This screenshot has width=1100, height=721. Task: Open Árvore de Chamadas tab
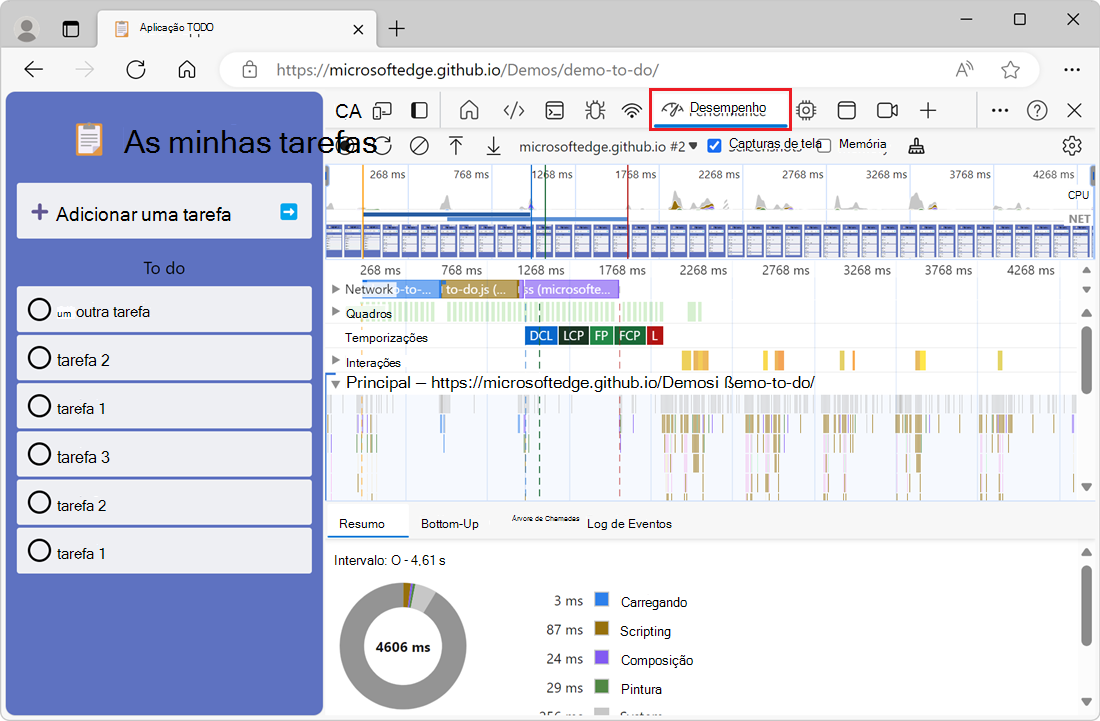[545, 518]
